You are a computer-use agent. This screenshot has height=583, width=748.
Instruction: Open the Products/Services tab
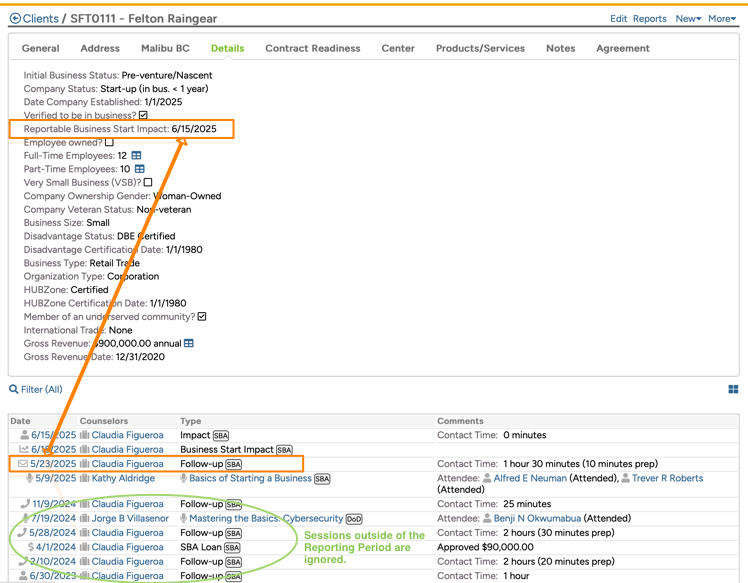click(480, 48)
